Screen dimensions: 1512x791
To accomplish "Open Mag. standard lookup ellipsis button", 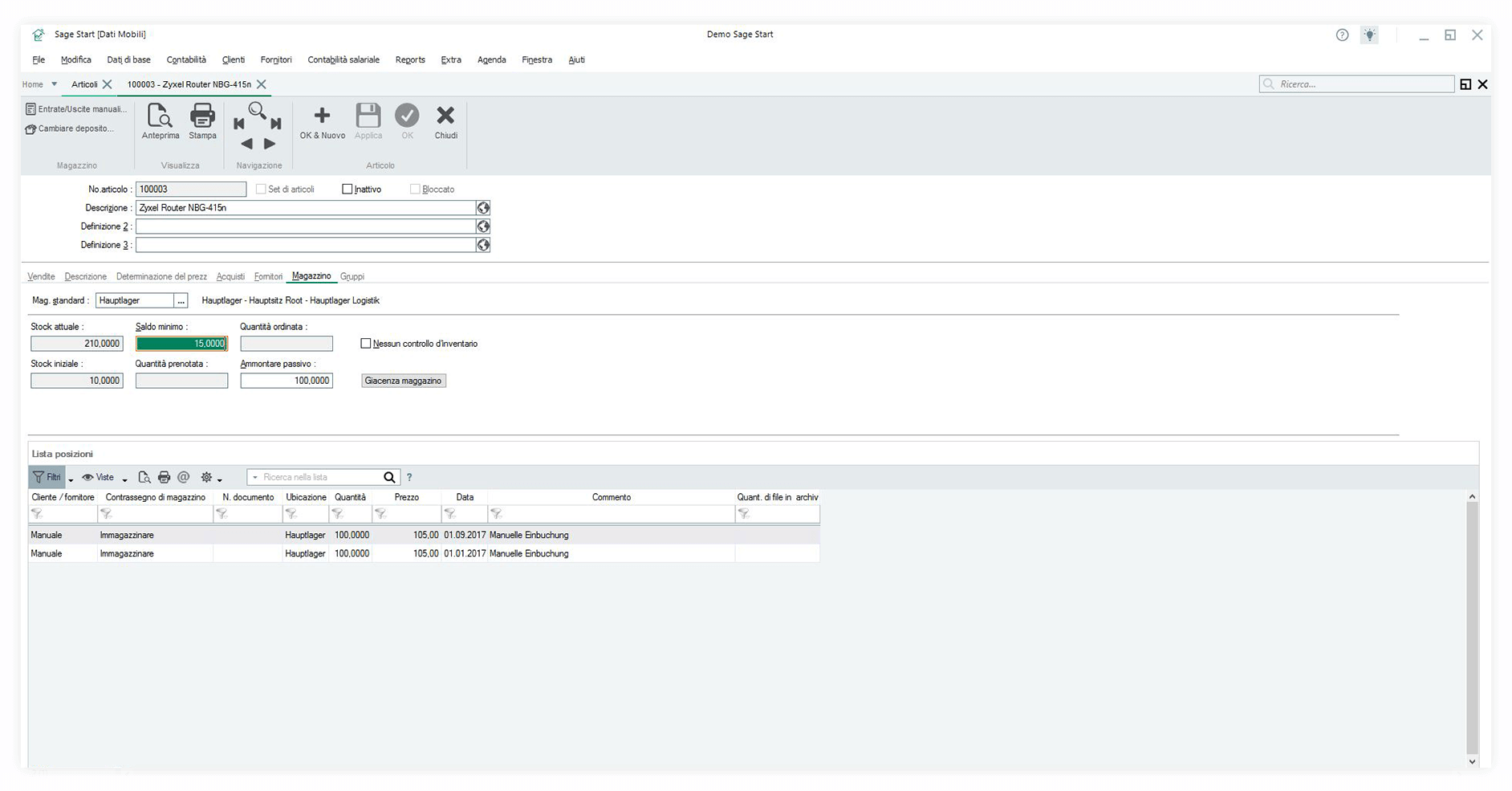I will click(181, 300).
